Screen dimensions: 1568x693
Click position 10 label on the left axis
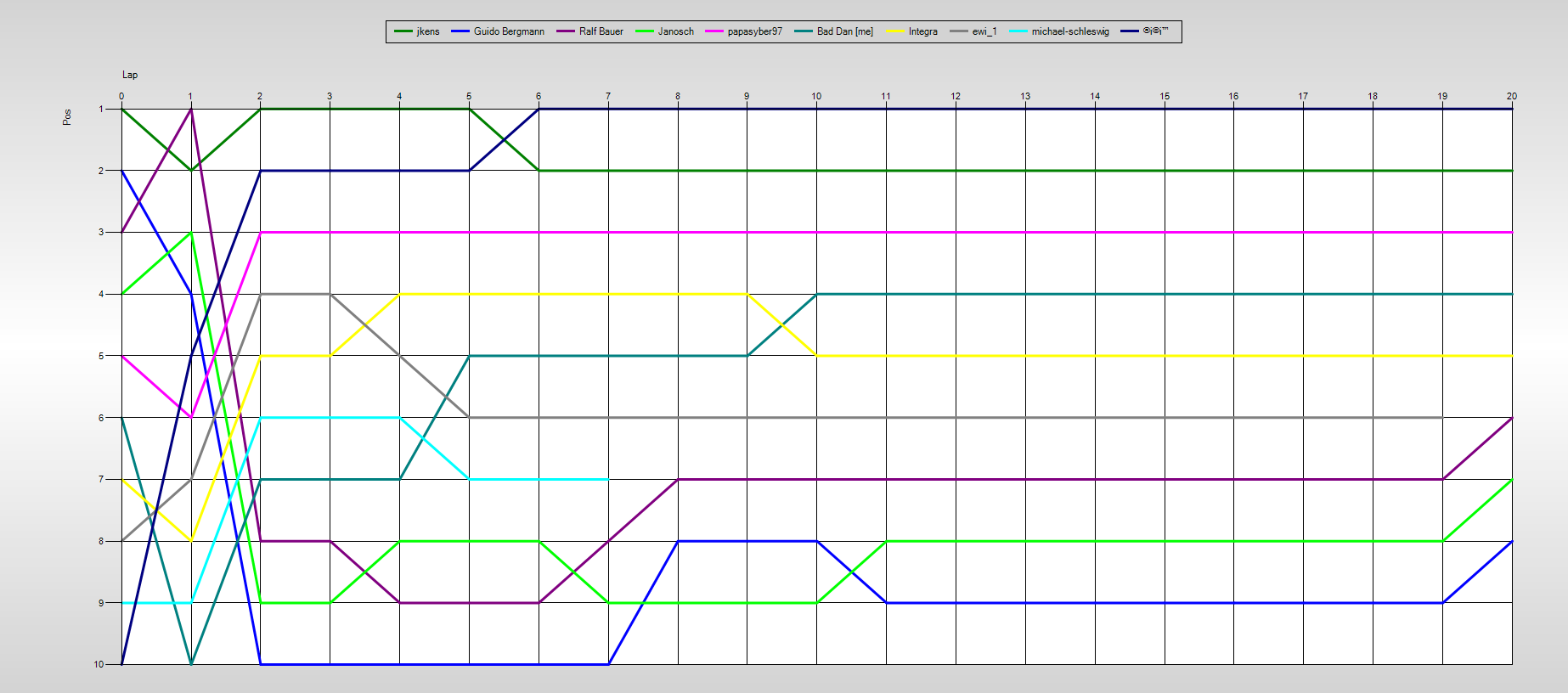[x=99, y=664]
